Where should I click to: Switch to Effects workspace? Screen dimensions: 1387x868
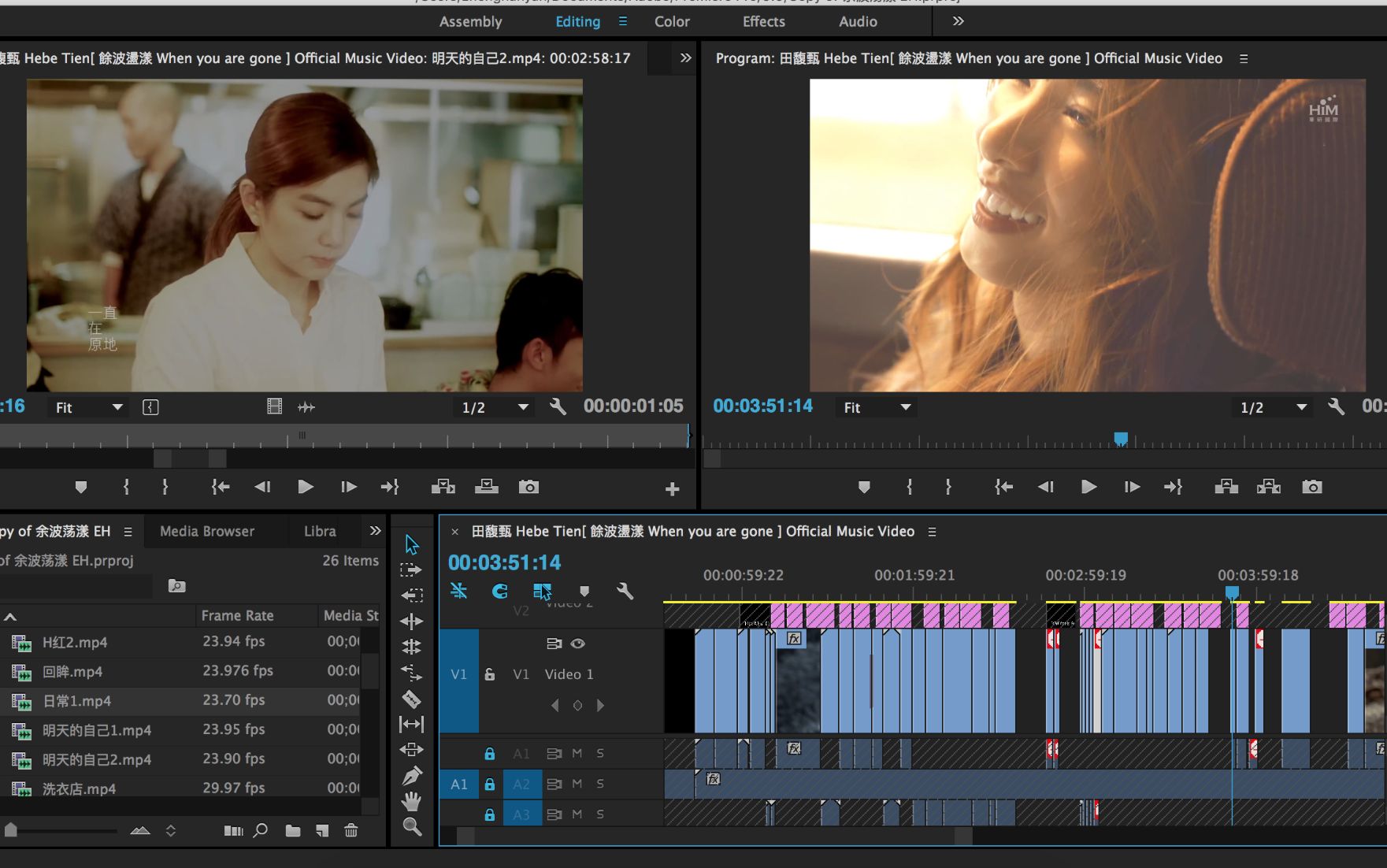tap(763, 21)
